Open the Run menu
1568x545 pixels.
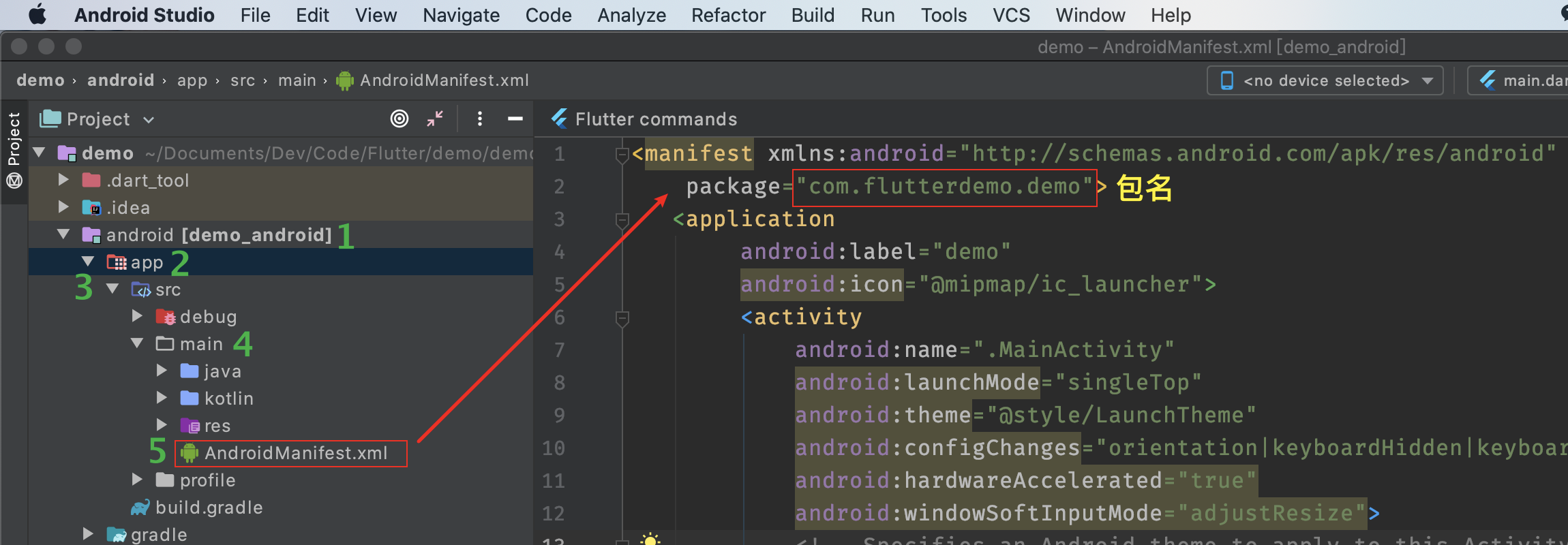[877, 15]
